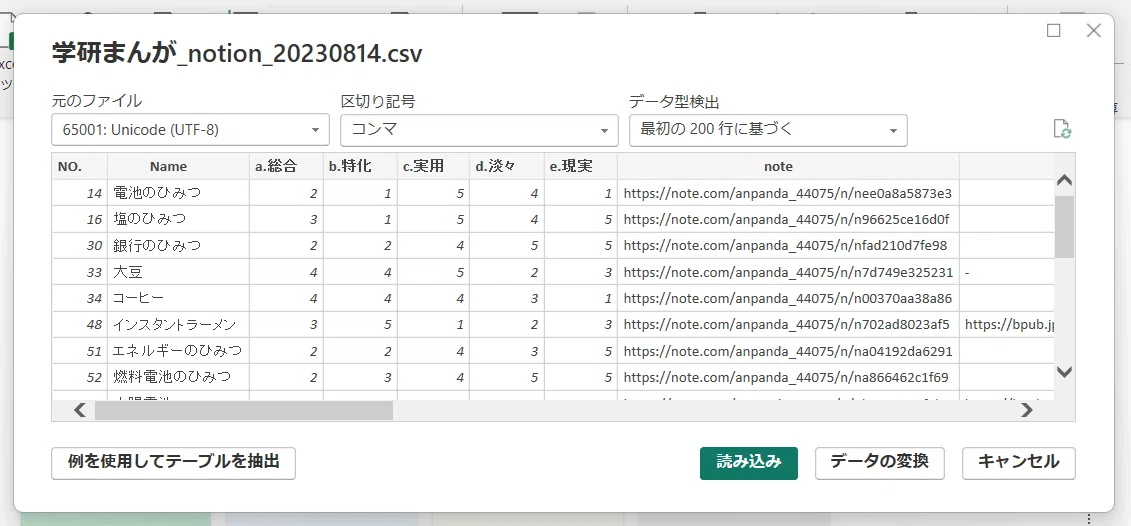Click the horizontal scrollbar left arrow
1131x526 pixels.
click(80, 410)
